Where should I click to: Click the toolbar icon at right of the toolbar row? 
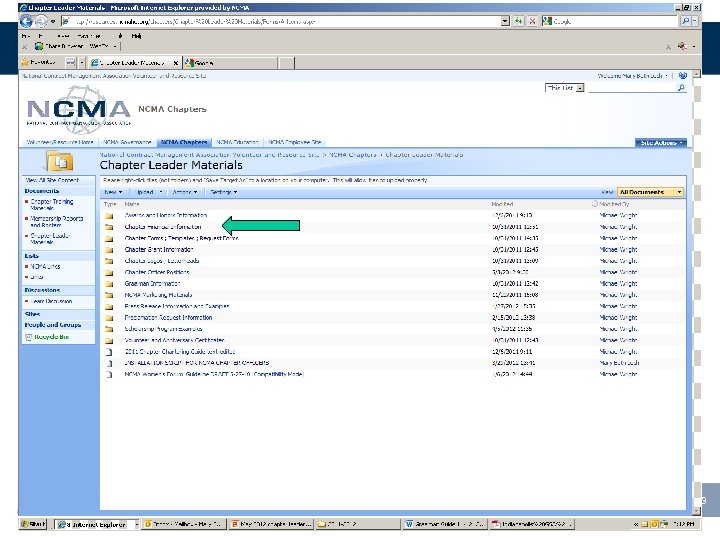683,46
